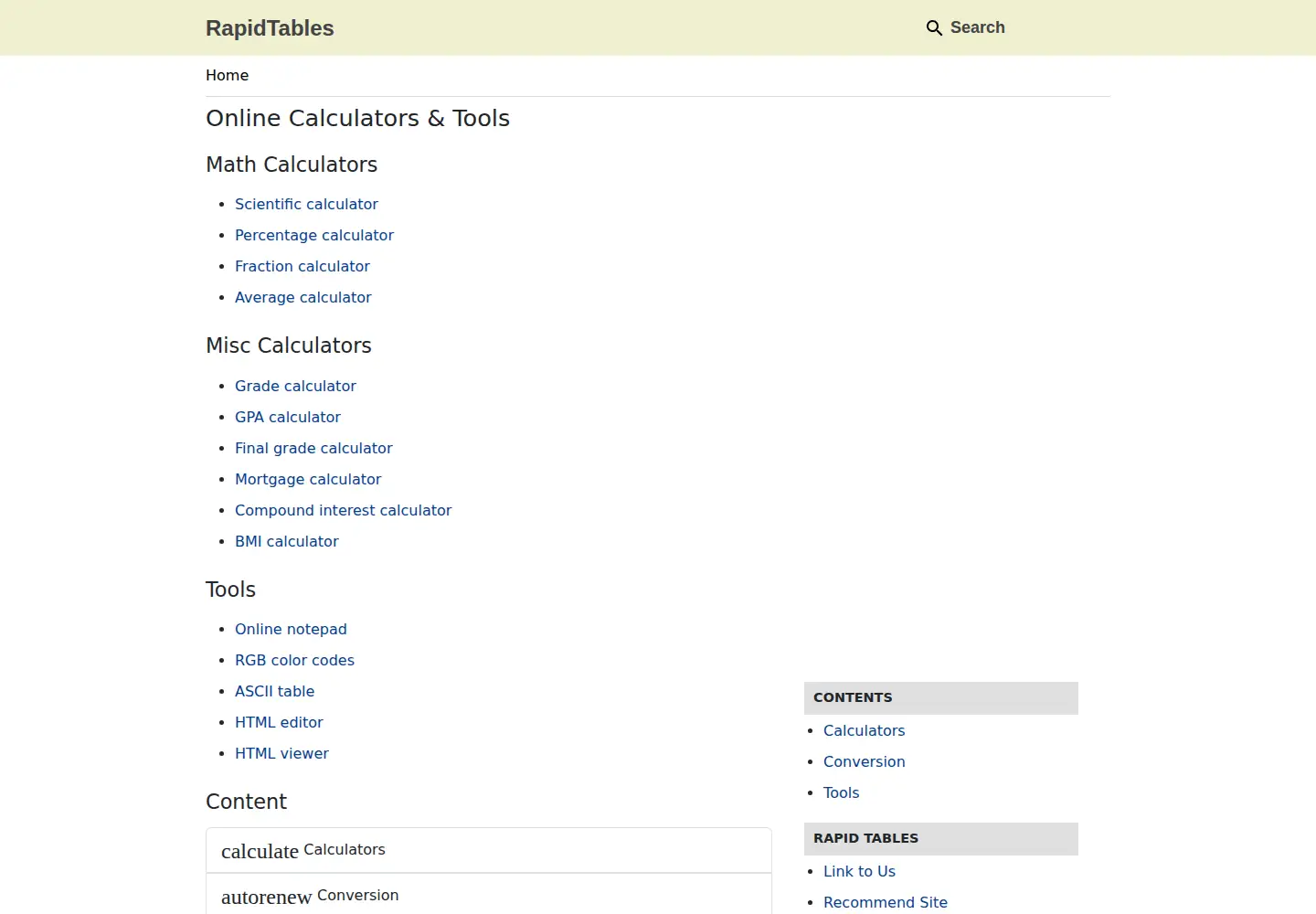Select Conversion in Contents sidebar

[864, 761]
